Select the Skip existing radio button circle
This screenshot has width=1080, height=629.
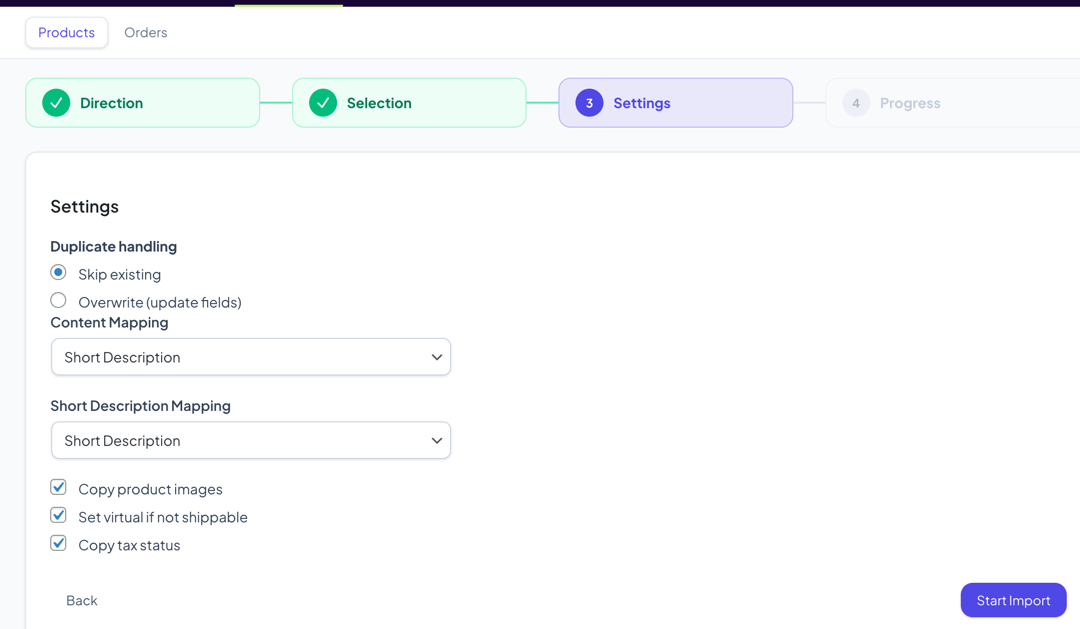pos(57,272)
